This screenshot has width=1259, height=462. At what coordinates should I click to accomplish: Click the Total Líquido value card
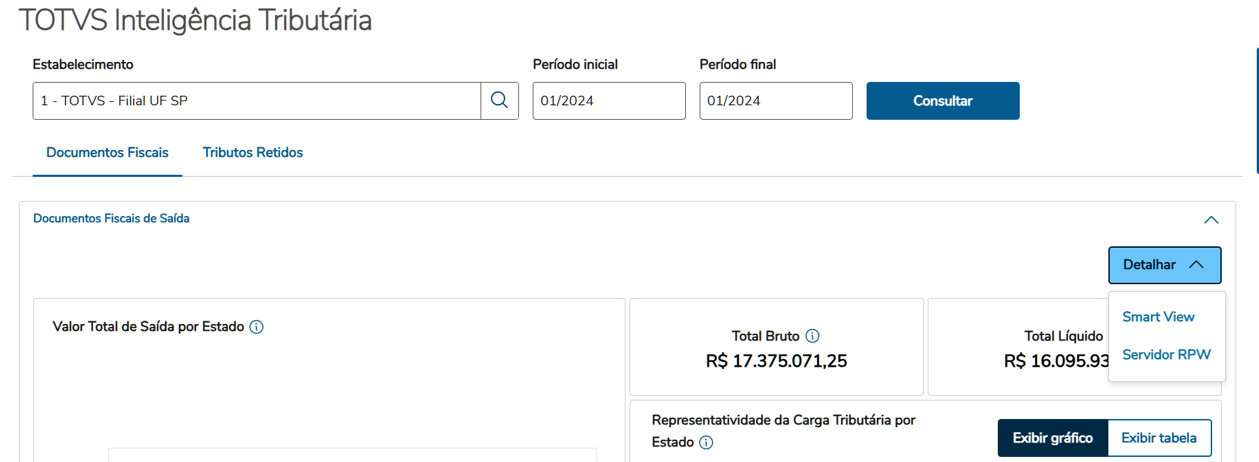point(1015,348)
